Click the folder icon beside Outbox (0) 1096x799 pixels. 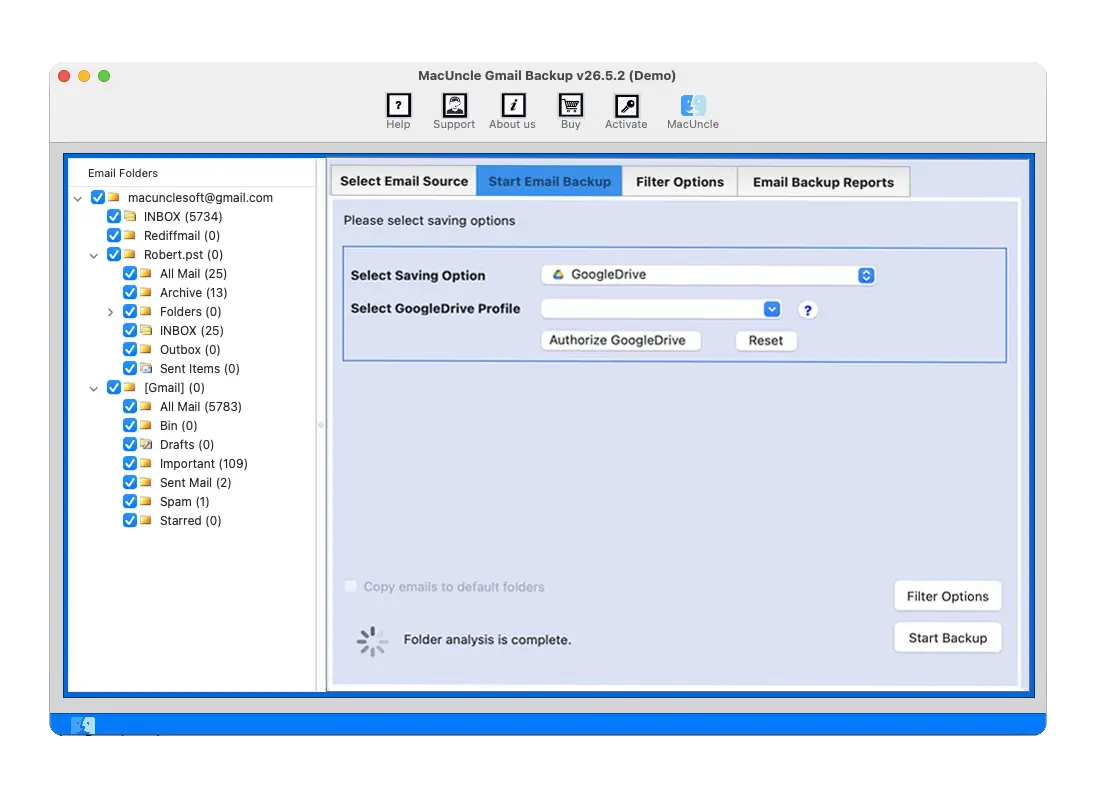click(x=146, y=349)
